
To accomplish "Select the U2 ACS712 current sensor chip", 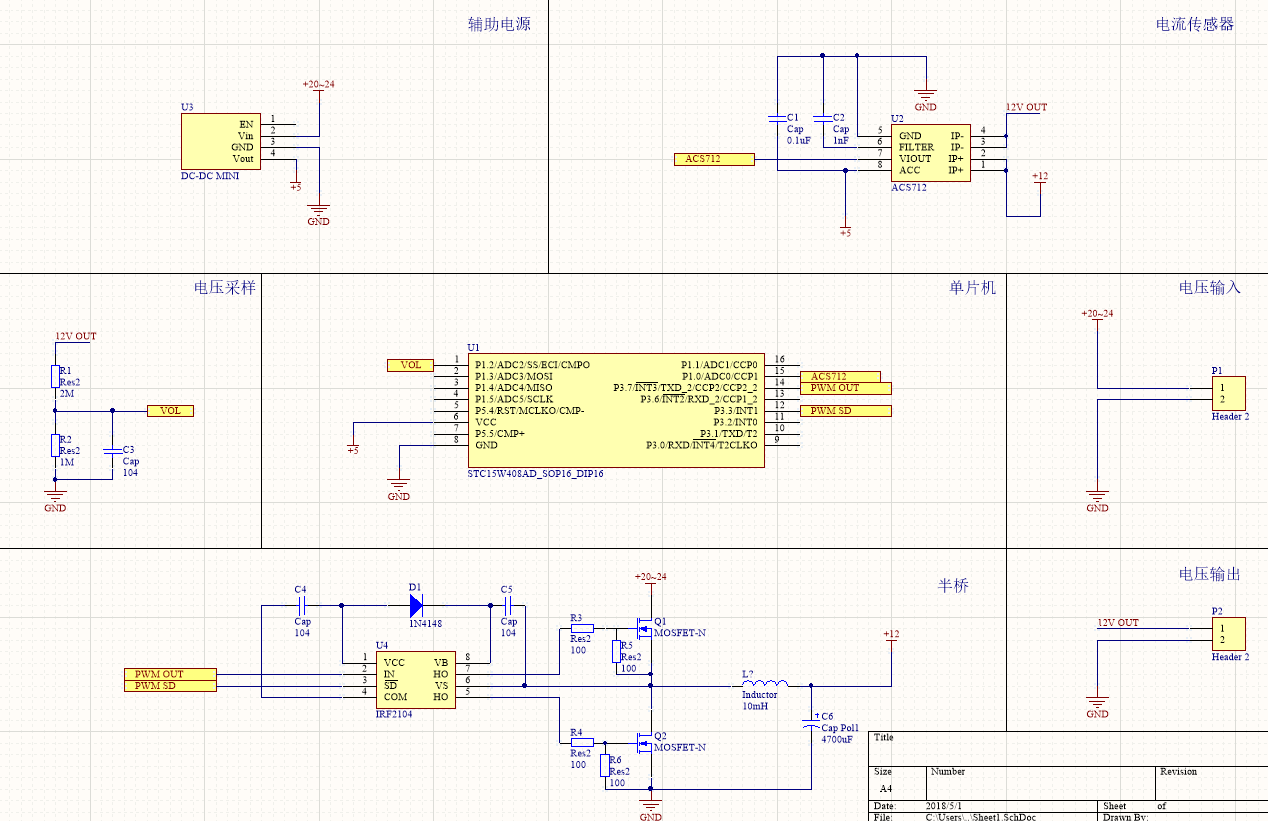I will pos(930,153).
